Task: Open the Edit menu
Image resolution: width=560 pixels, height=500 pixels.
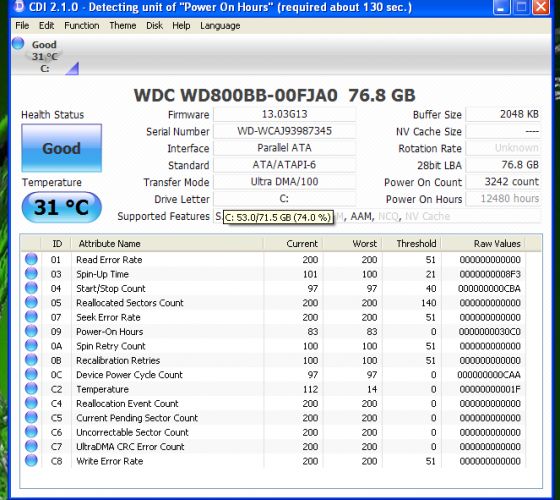Action: pos(46,26)
